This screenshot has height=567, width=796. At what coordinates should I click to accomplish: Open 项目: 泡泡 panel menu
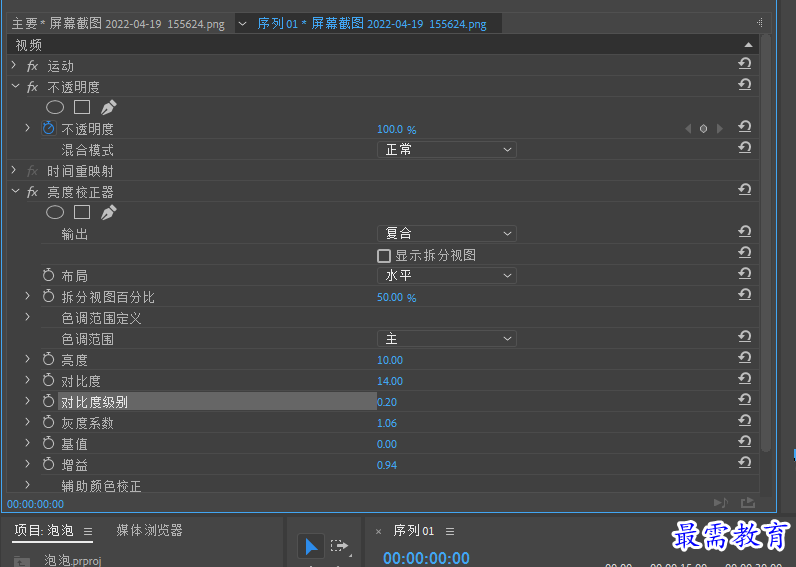tap(88, 531)
